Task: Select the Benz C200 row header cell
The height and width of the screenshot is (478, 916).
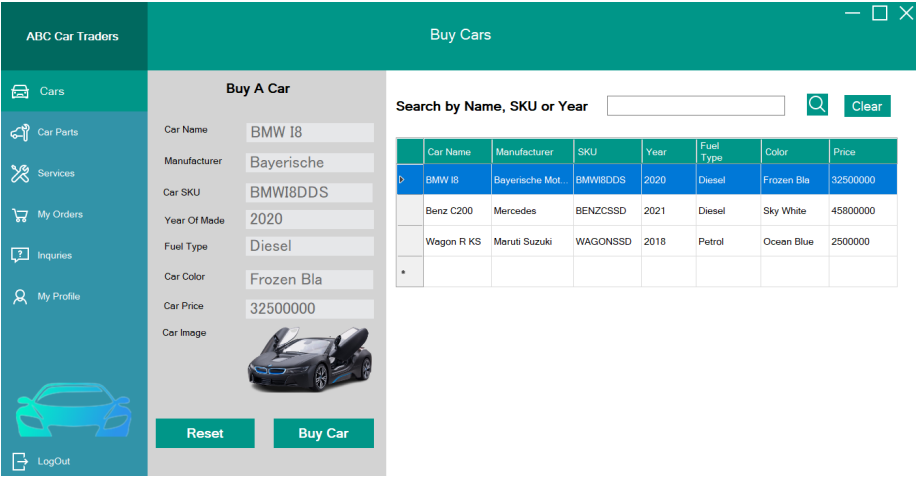Action: 410,210
